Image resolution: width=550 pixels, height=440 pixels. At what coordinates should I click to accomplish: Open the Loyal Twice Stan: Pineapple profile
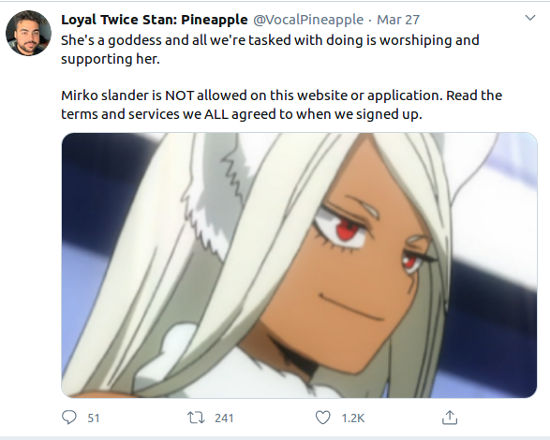(x=154, y=20)
